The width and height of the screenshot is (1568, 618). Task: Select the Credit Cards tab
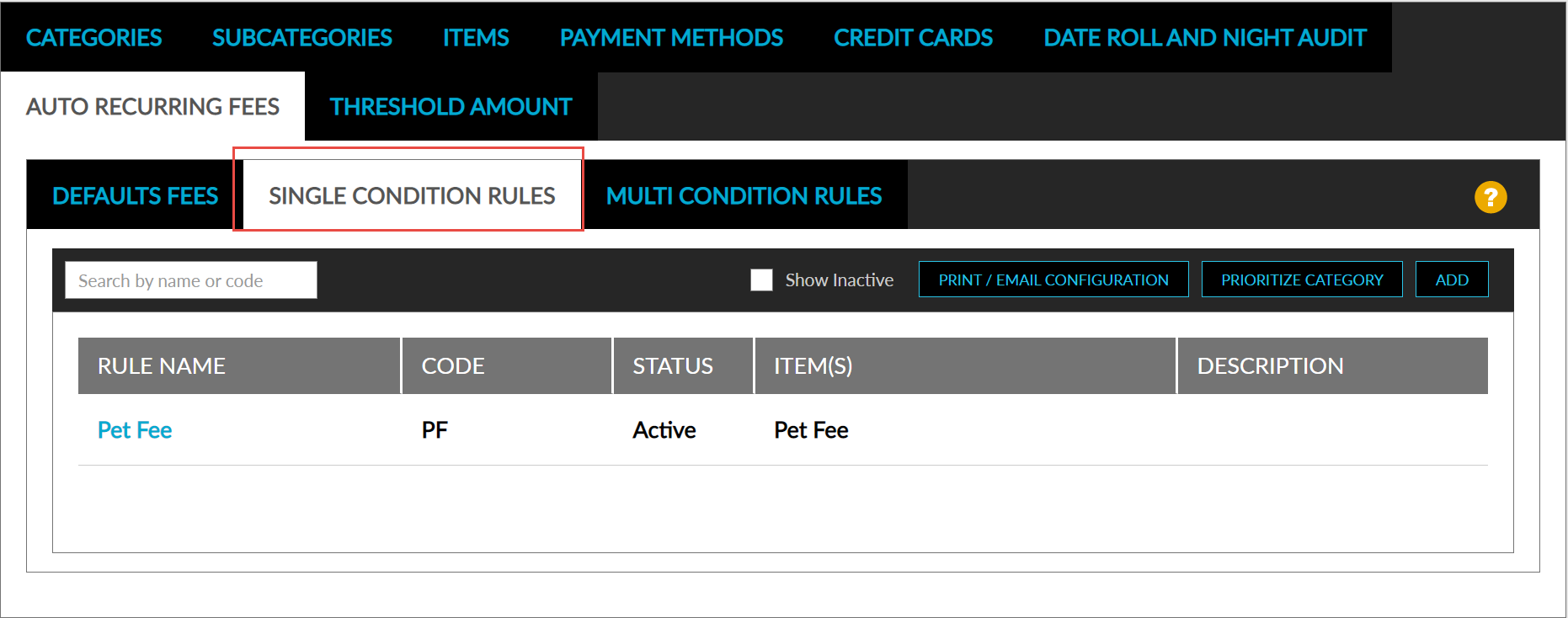[x=913, y=38]
